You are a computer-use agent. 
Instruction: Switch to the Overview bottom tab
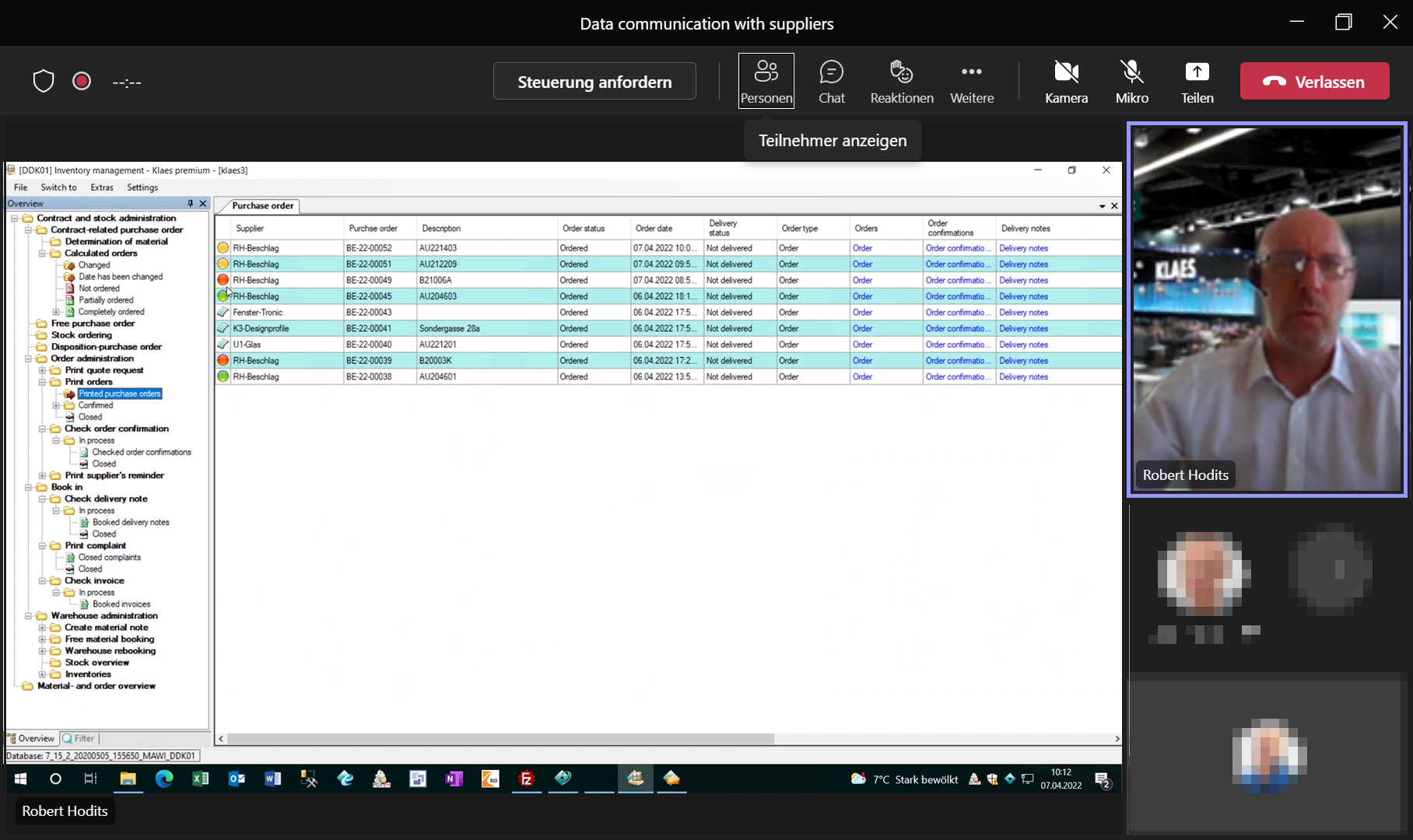pyautogui.click(x=31, y=738)
